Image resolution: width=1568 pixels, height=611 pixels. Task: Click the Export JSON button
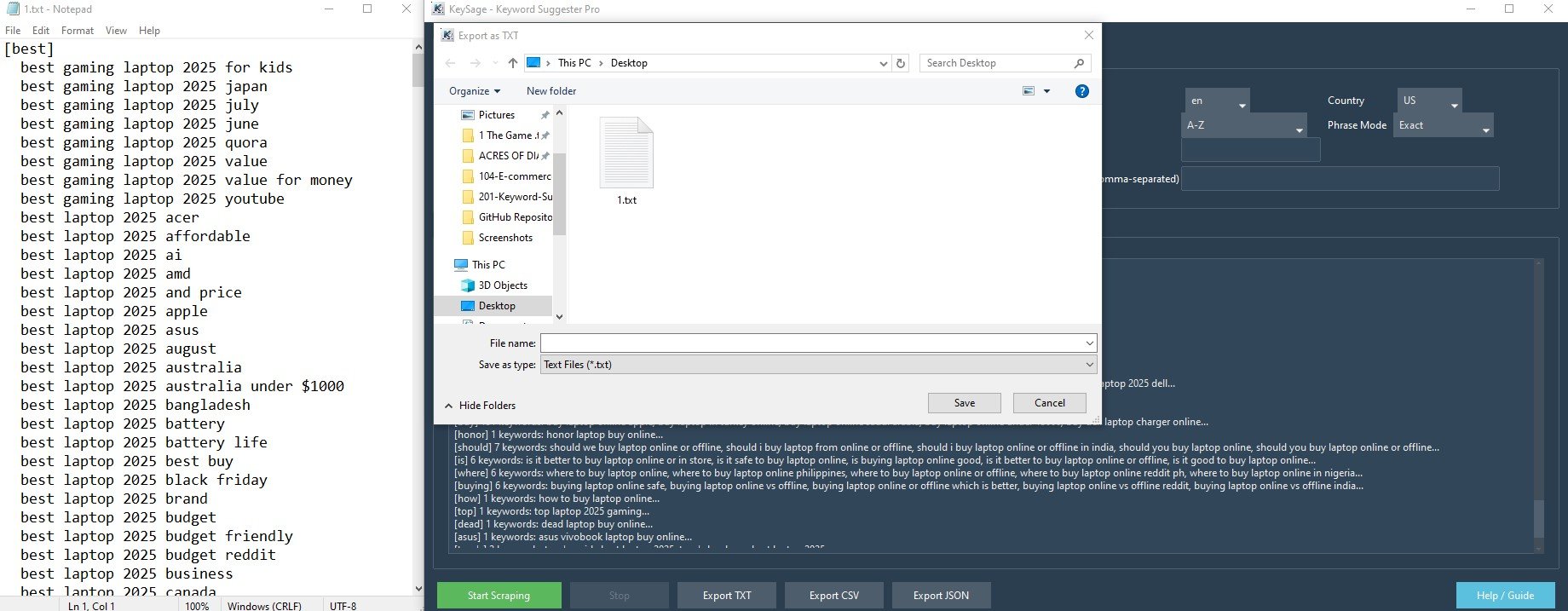[x=941, y=596]
